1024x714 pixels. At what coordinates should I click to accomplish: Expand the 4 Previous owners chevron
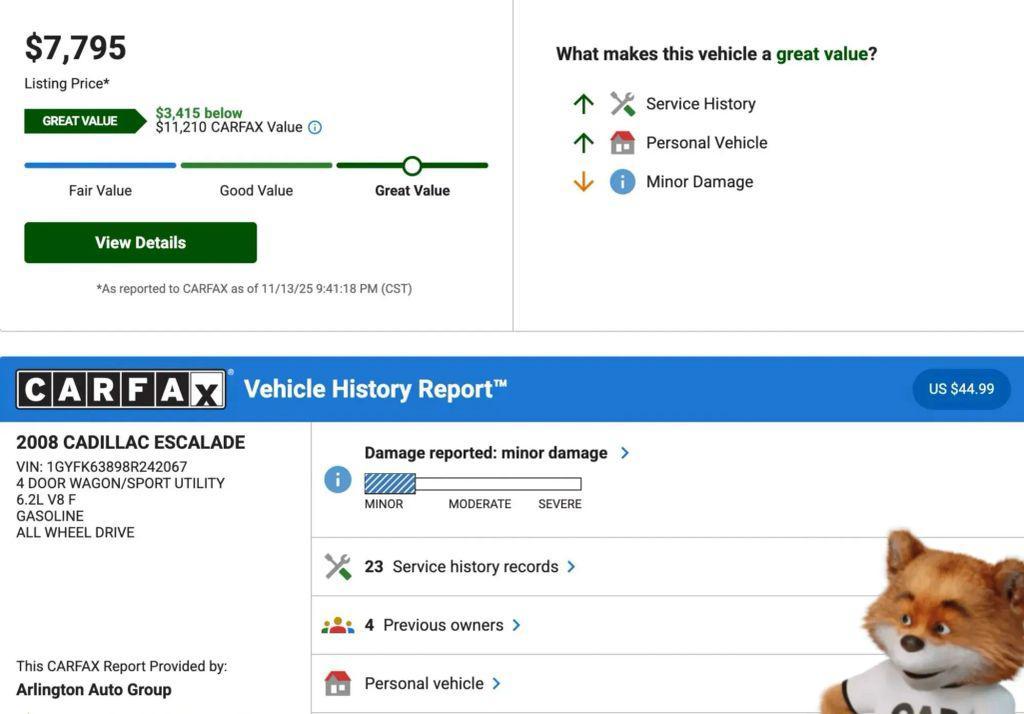(516, 626)
